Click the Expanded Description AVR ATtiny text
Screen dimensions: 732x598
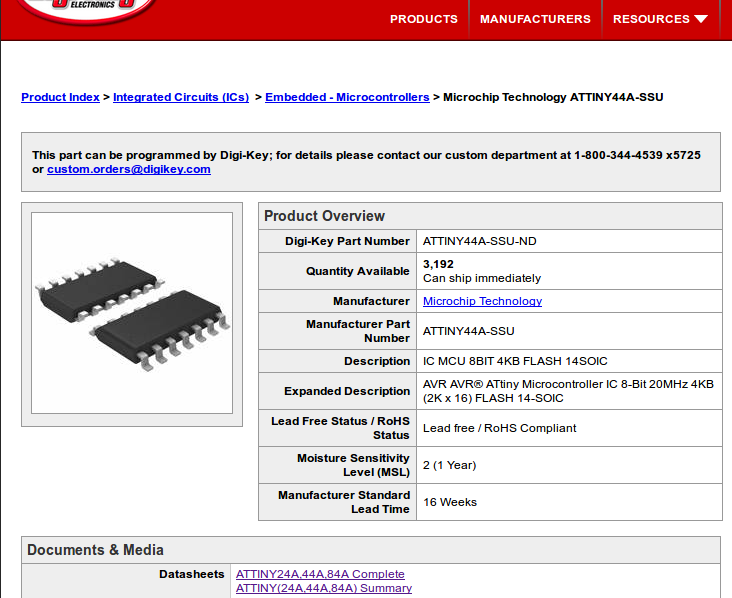[568, 391]
